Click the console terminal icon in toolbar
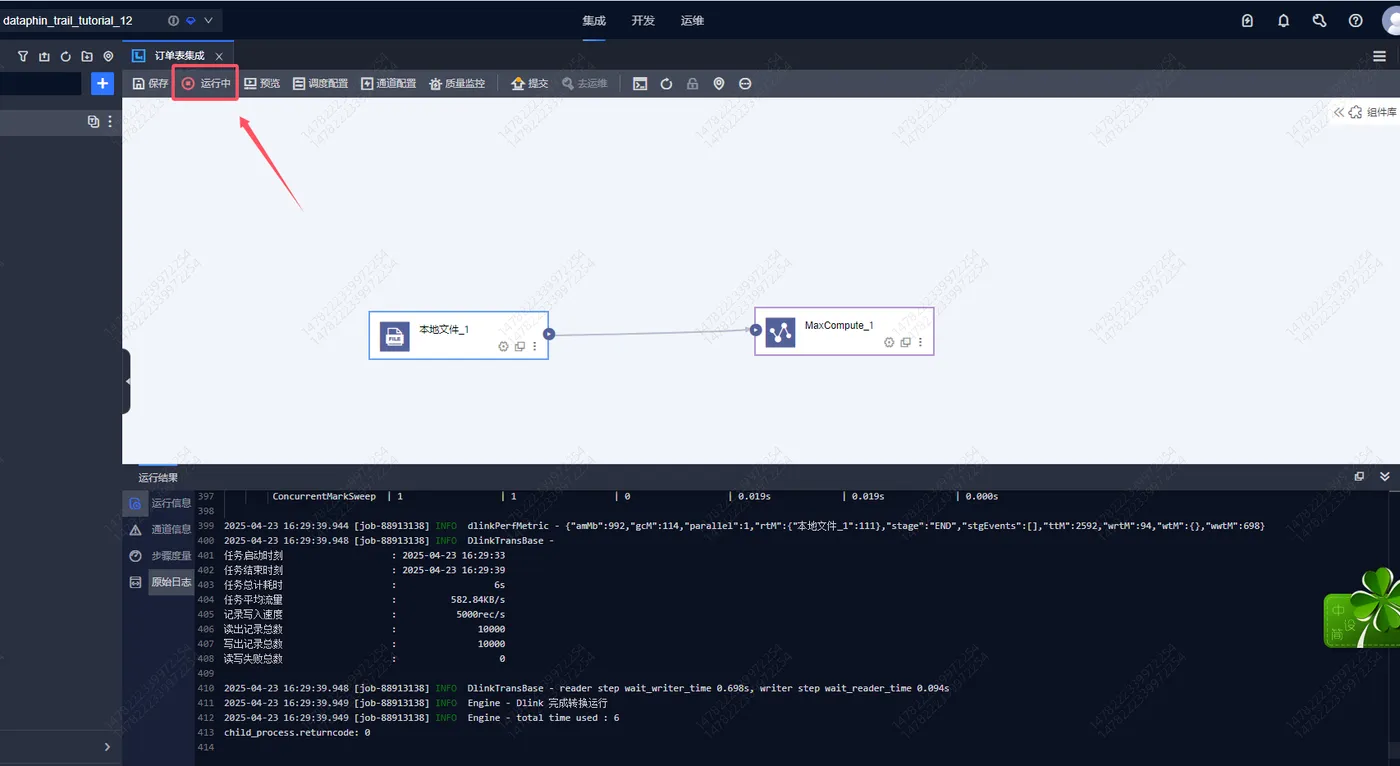The width and height of the screenshot is (1400, 766). [640, 84]
